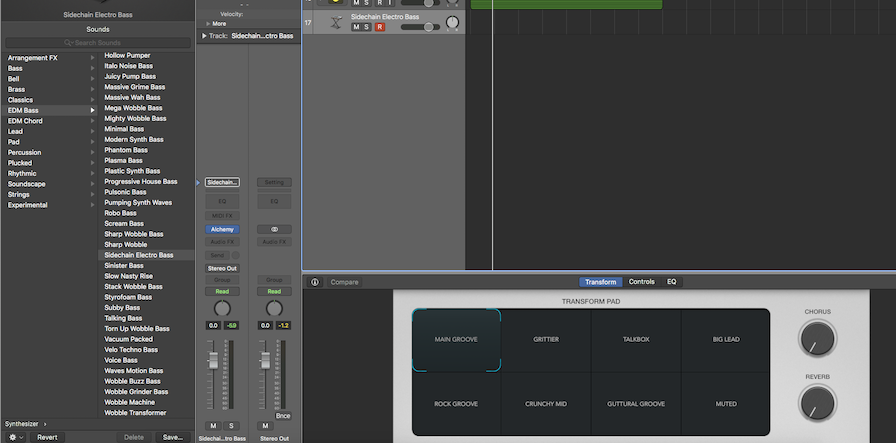Viewport: 896px width, 443px height.
Task: Solo the Sidechain Electro Bass channel strip
Action: (x=231, y=426)
